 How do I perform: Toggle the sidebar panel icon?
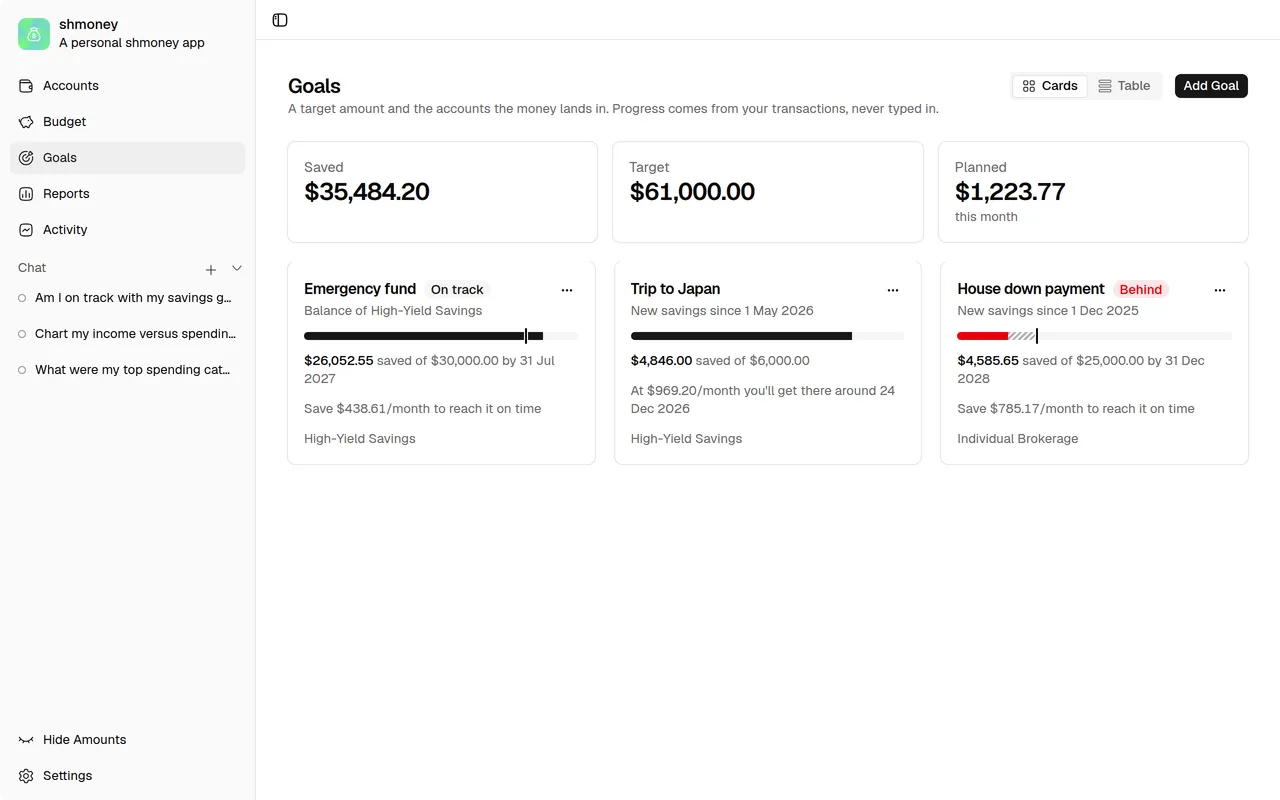coord(280,20)
